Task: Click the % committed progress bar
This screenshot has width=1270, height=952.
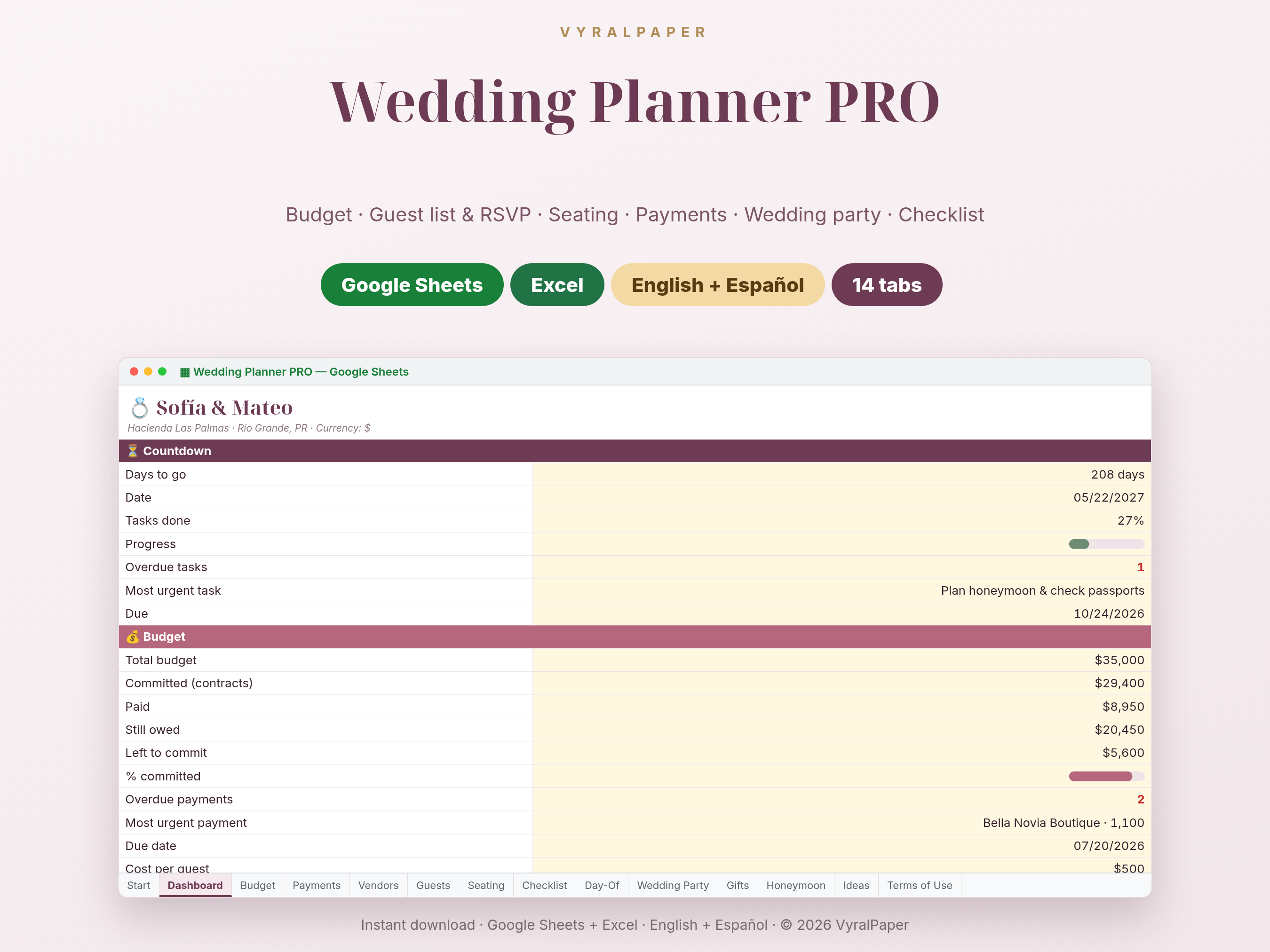Action: point(1106,776)
